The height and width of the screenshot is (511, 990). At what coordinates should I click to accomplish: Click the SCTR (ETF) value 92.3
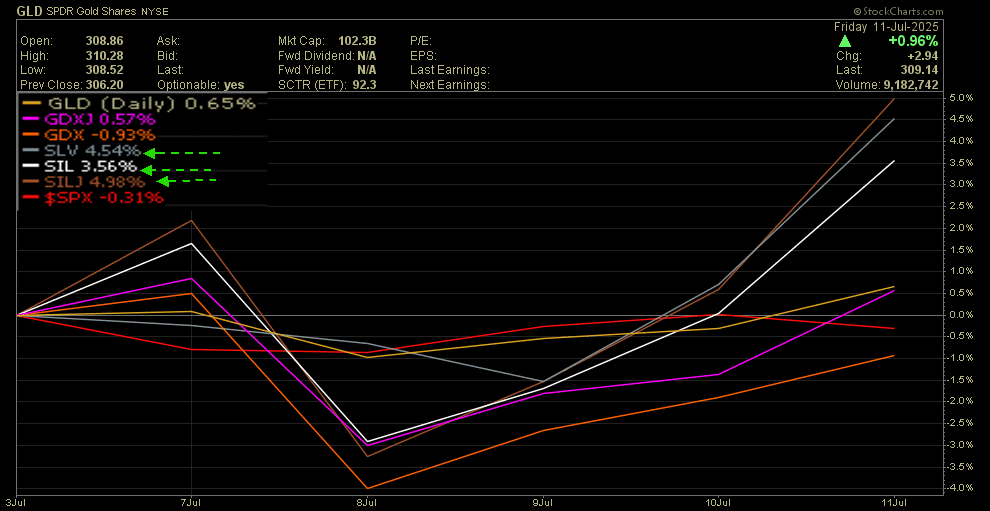click(x=365, y=85)
